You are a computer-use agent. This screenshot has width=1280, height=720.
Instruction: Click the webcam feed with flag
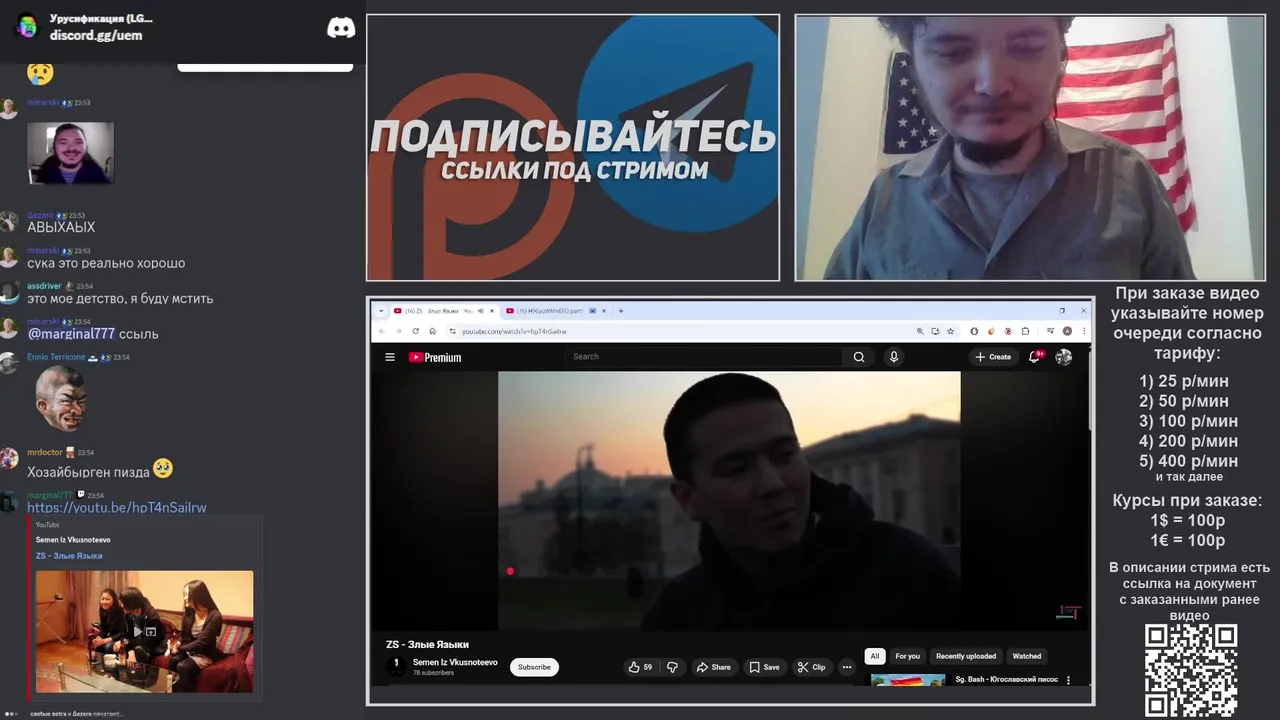[x=1030, y=148]
